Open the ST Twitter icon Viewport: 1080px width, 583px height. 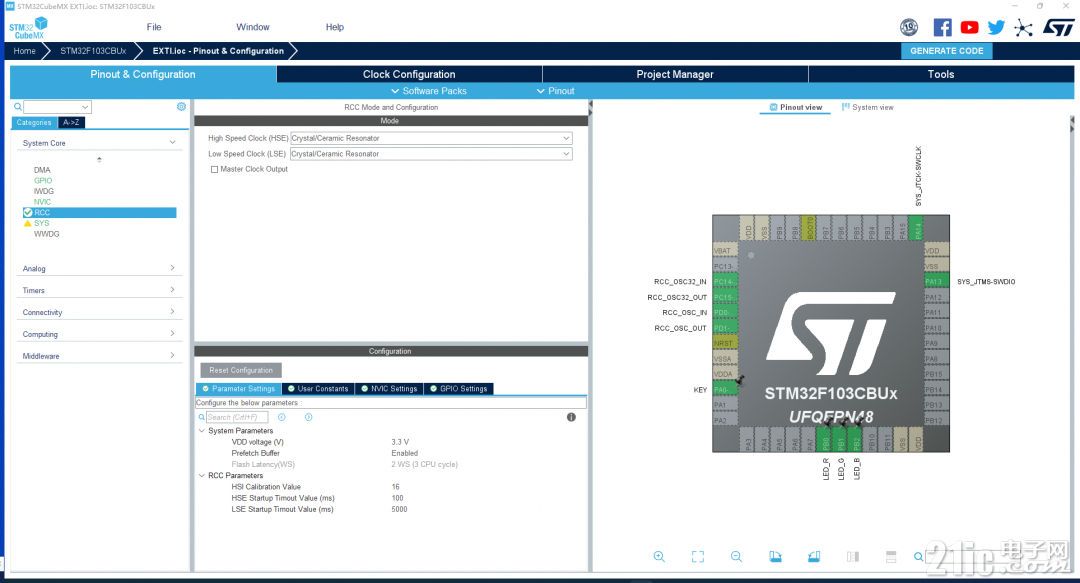[996, 28]
